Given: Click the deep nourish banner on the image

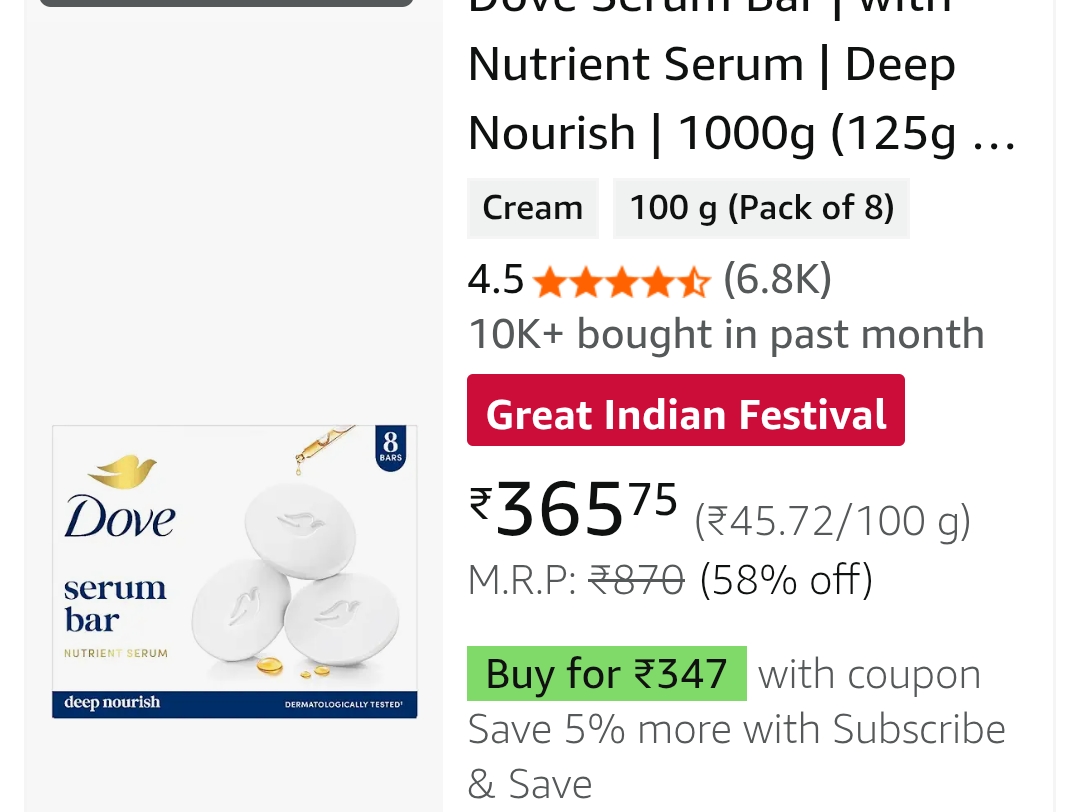Looking at the screenshot, I should point(234,703).
